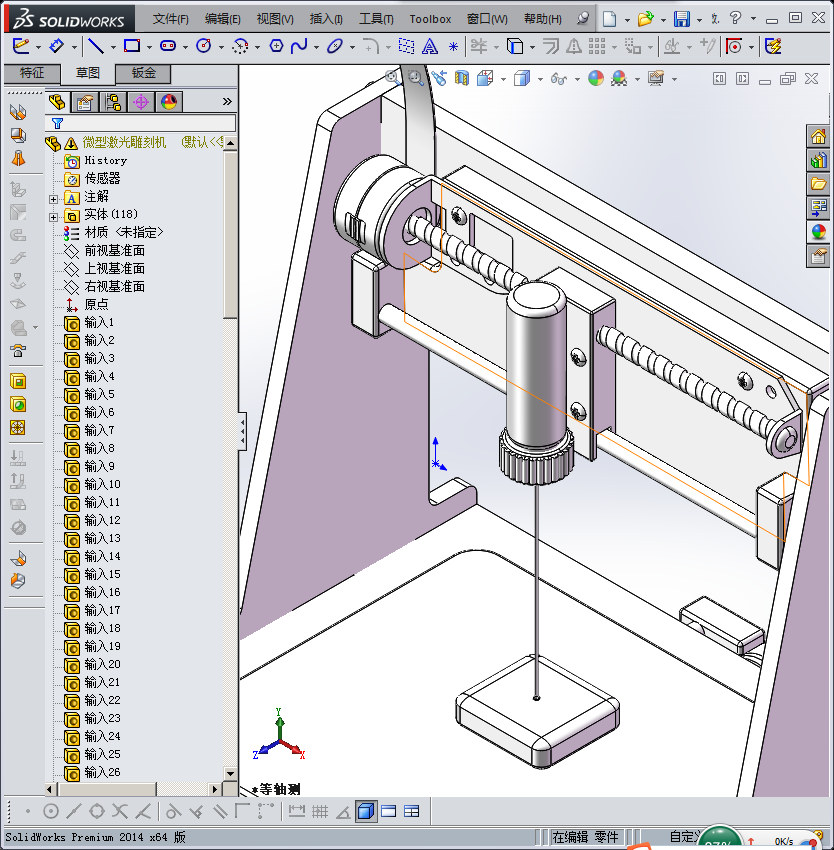This screenshot has width=834, height=850.
Task: Click the New document icon
Action: coord(610,19)
